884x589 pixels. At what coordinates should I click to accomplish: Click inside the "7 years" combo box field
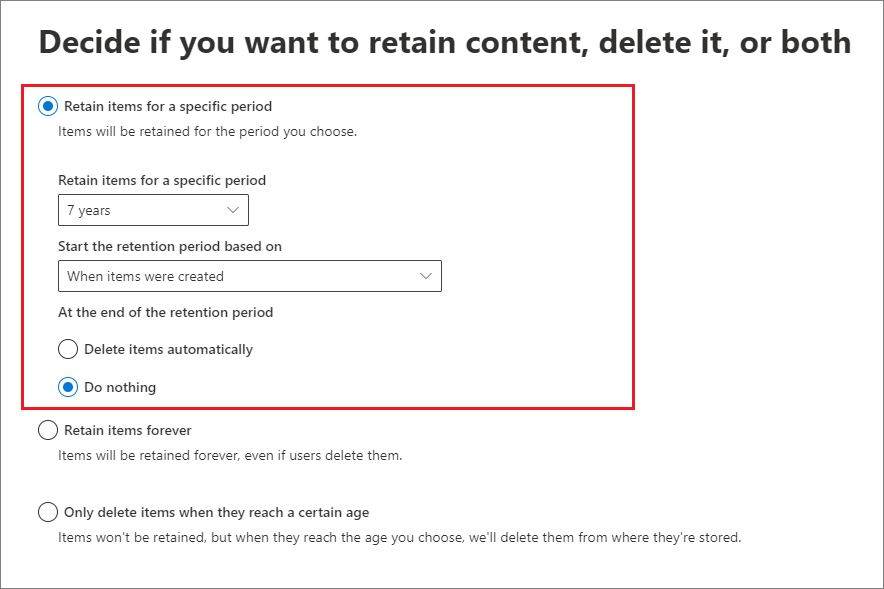point(130,210)
